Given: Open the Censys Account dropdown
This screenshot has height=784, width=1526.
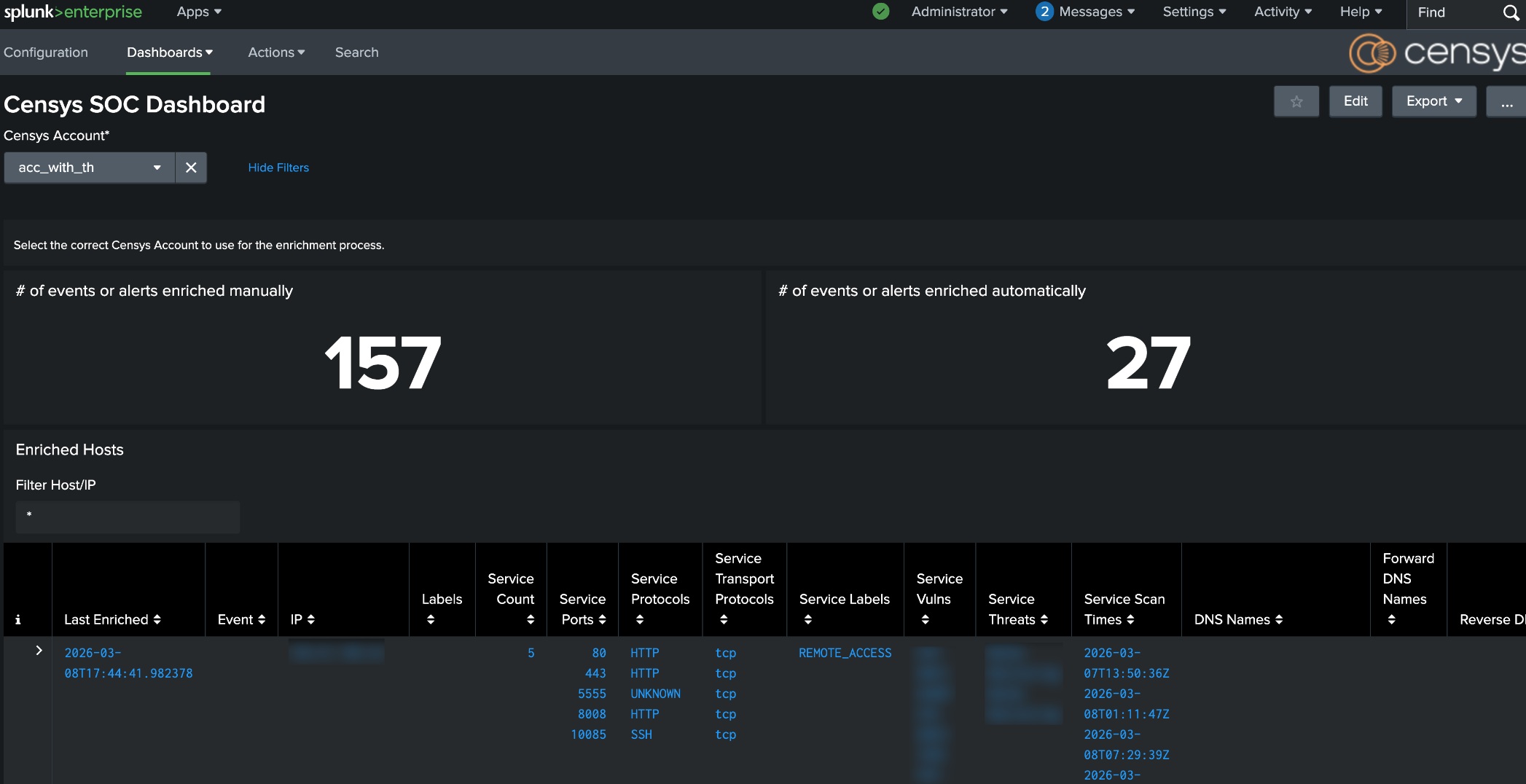Looking at the screenshot, I should (90, 168).
